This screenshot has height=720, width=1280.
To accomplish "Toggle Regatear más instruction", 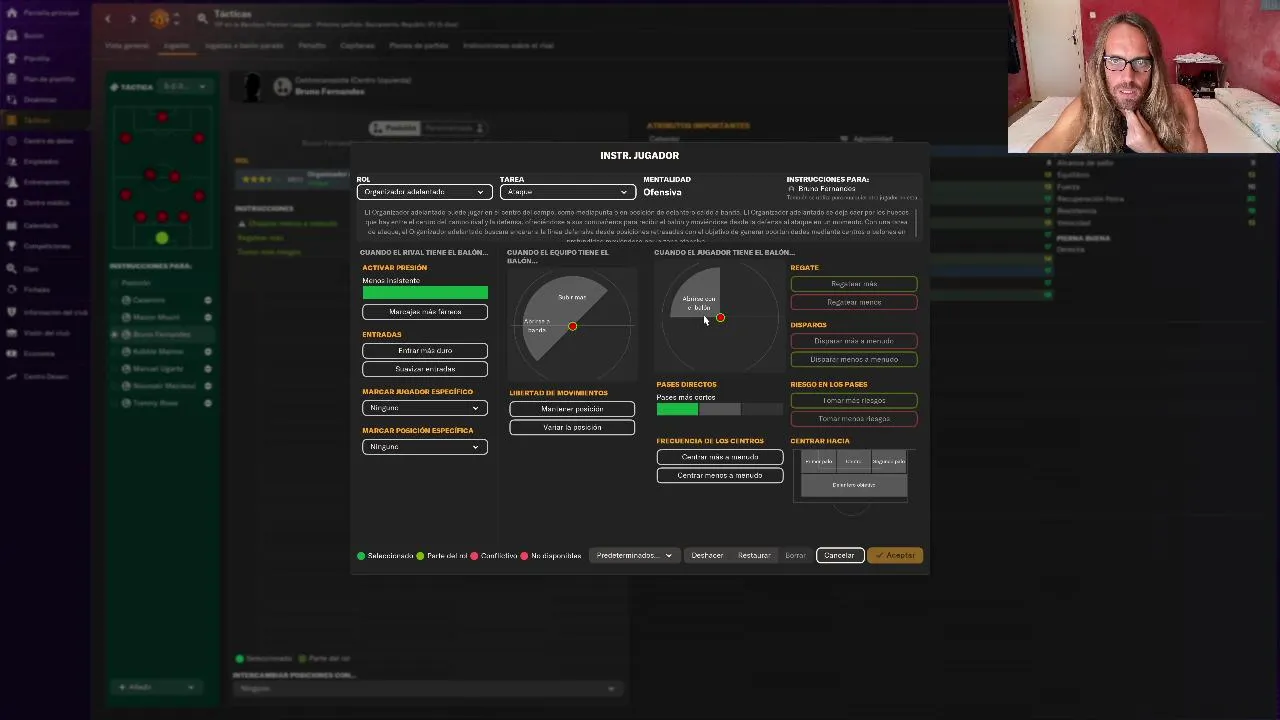I will [x=854, y=284].
